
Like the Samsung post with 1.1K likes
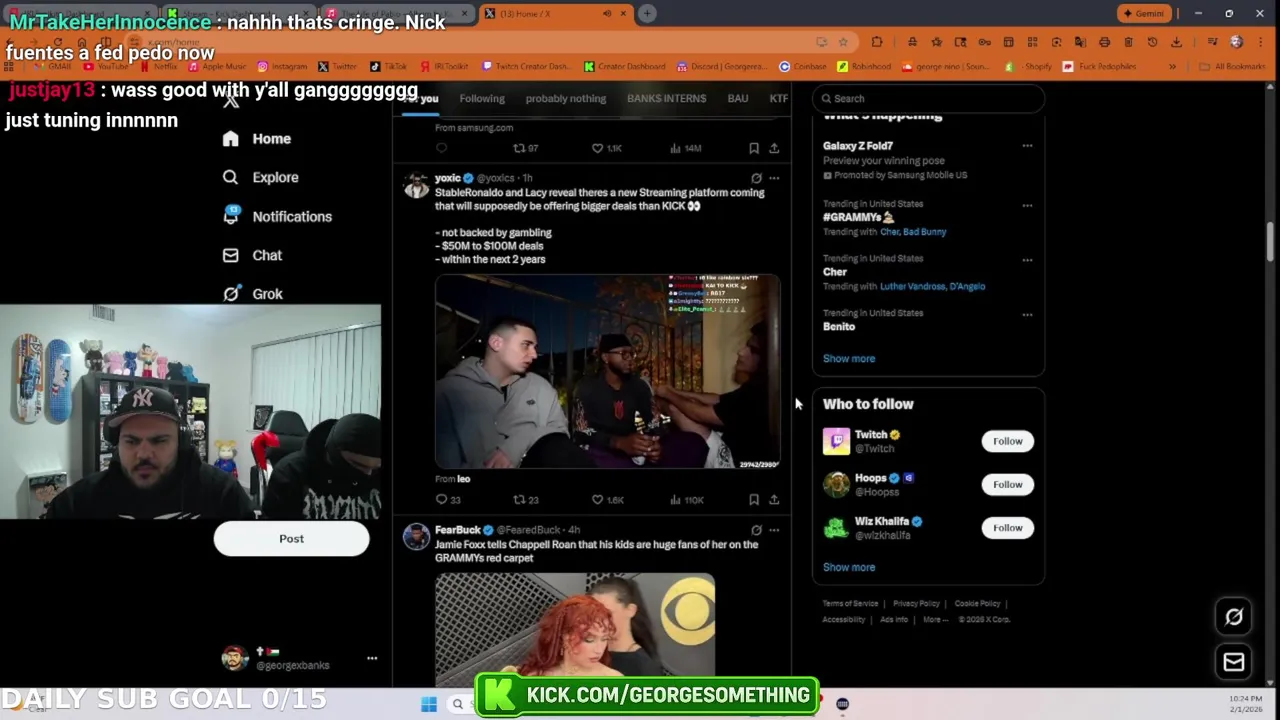tap(606, 148)
